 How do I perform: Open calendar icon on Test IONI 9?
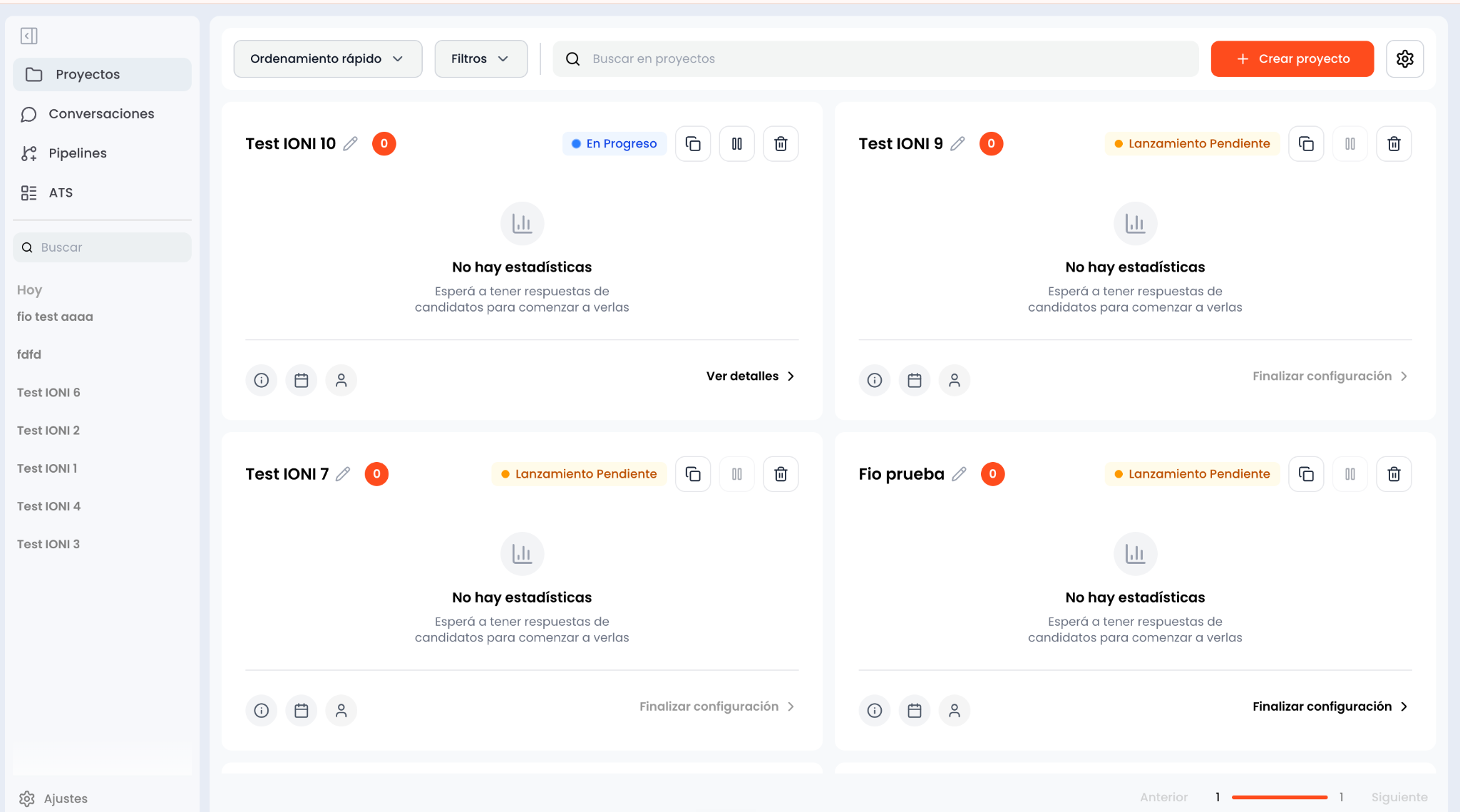coord(915,380)
